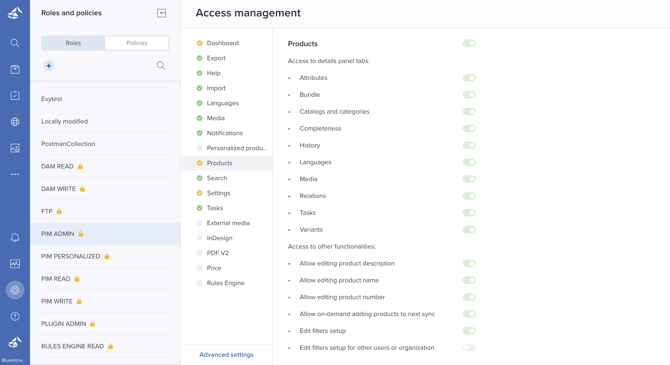Open the analytics chart icon in sidebar
The image size is (670, 365).
point(15,264)
